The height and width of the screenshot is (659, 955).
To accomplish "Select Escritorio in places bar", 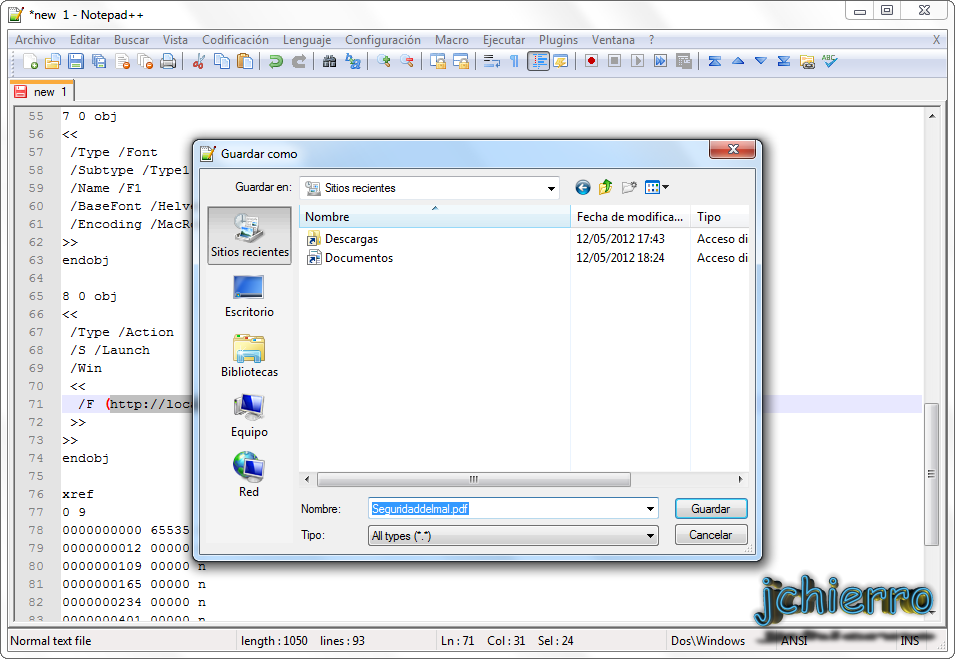I will click(x=250, y=296).
